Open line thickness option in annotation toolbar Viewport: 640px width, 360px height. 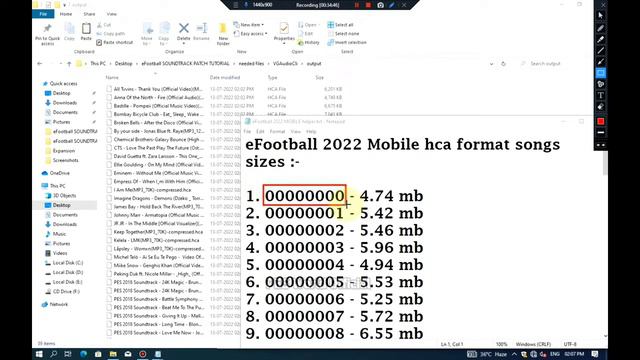tap(601, 133)
